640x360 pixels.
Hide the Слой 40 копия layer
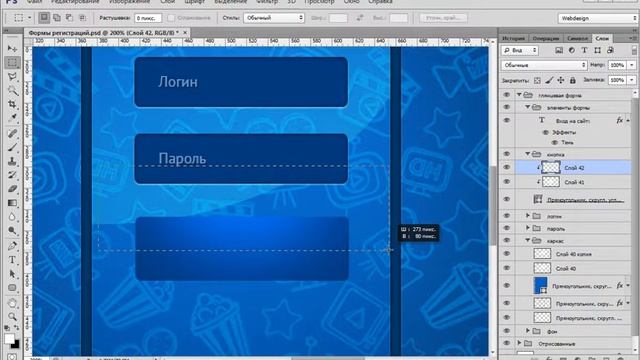[507, 253]
